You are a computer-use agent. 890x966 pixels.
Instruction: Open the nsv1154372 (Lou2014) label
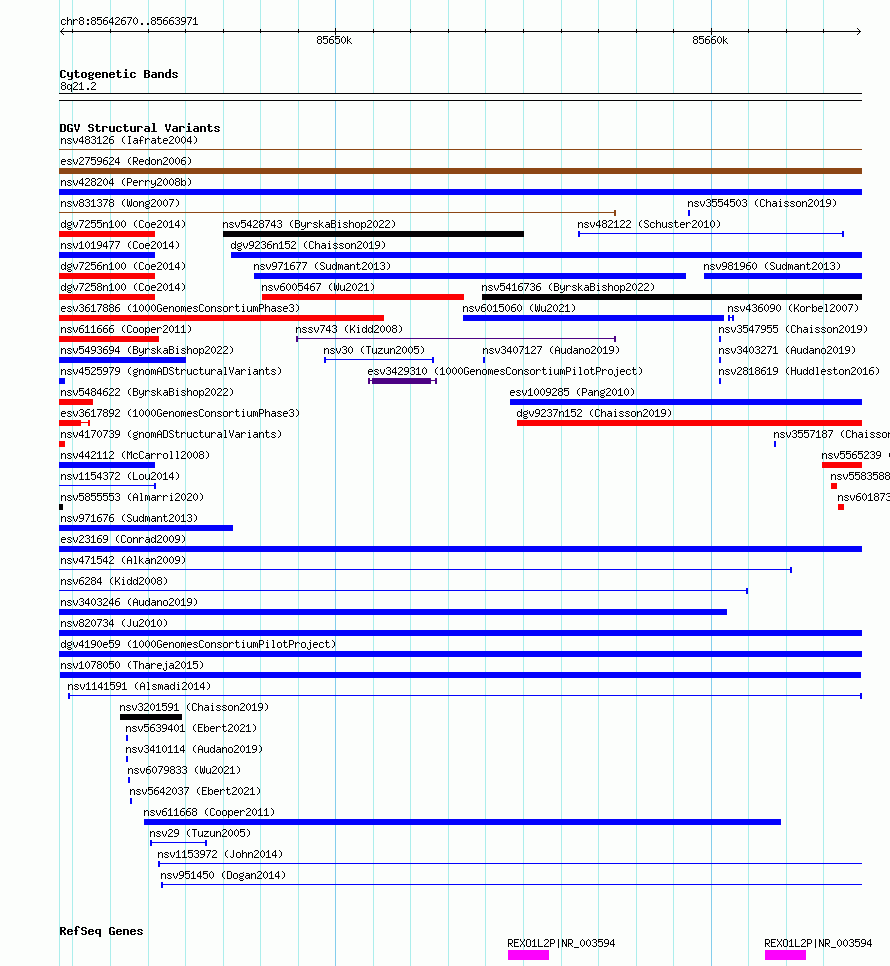119,476
